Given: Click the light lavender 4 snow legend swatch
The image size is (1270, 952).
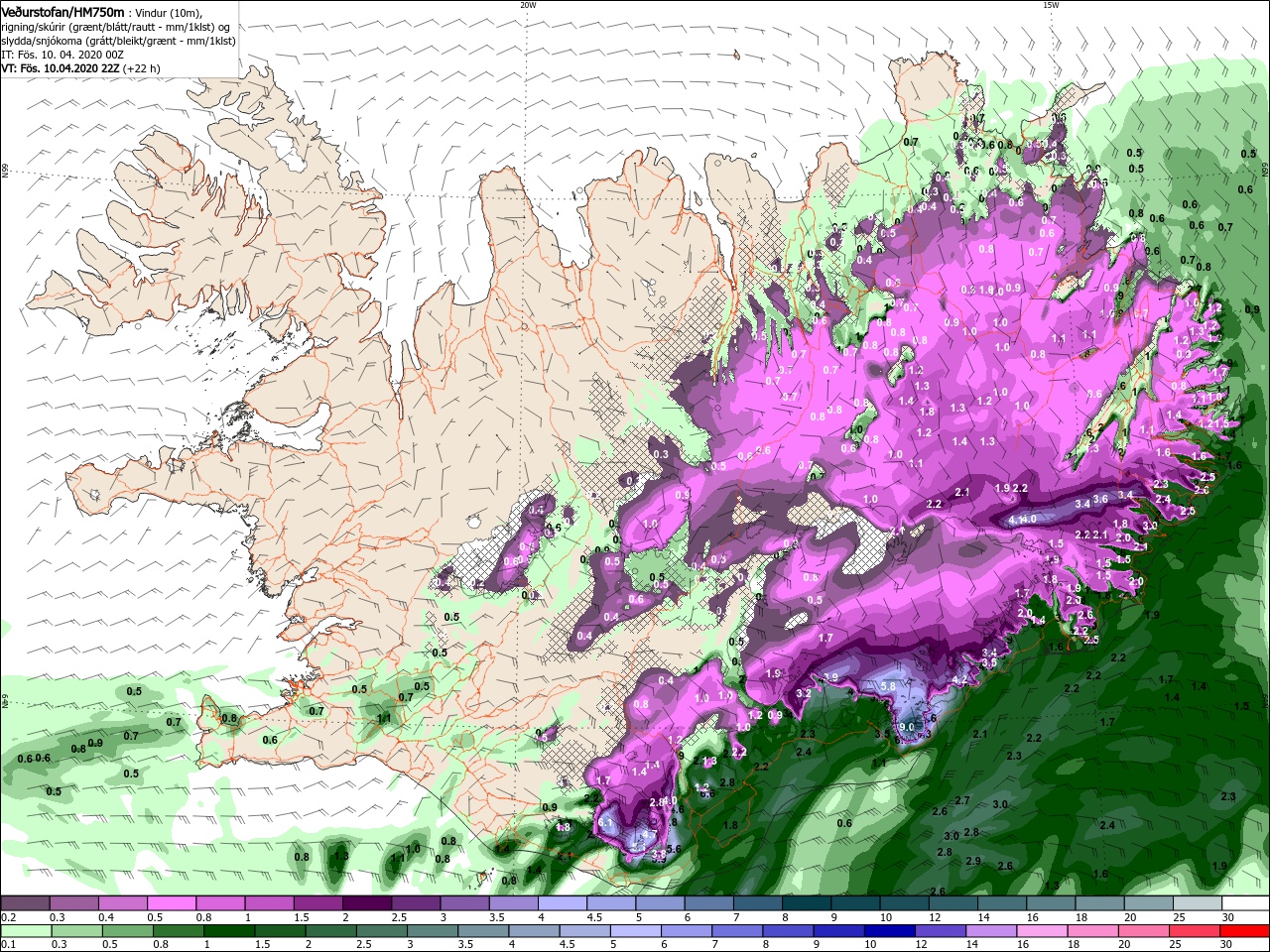Looking at the screenshot, I should click(562, 903).
